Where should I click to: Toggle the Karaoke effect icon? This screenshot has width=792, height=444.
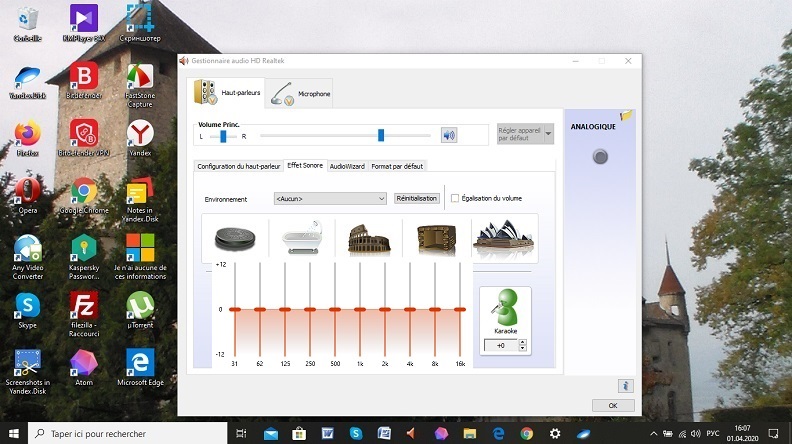tap(505, 307)
